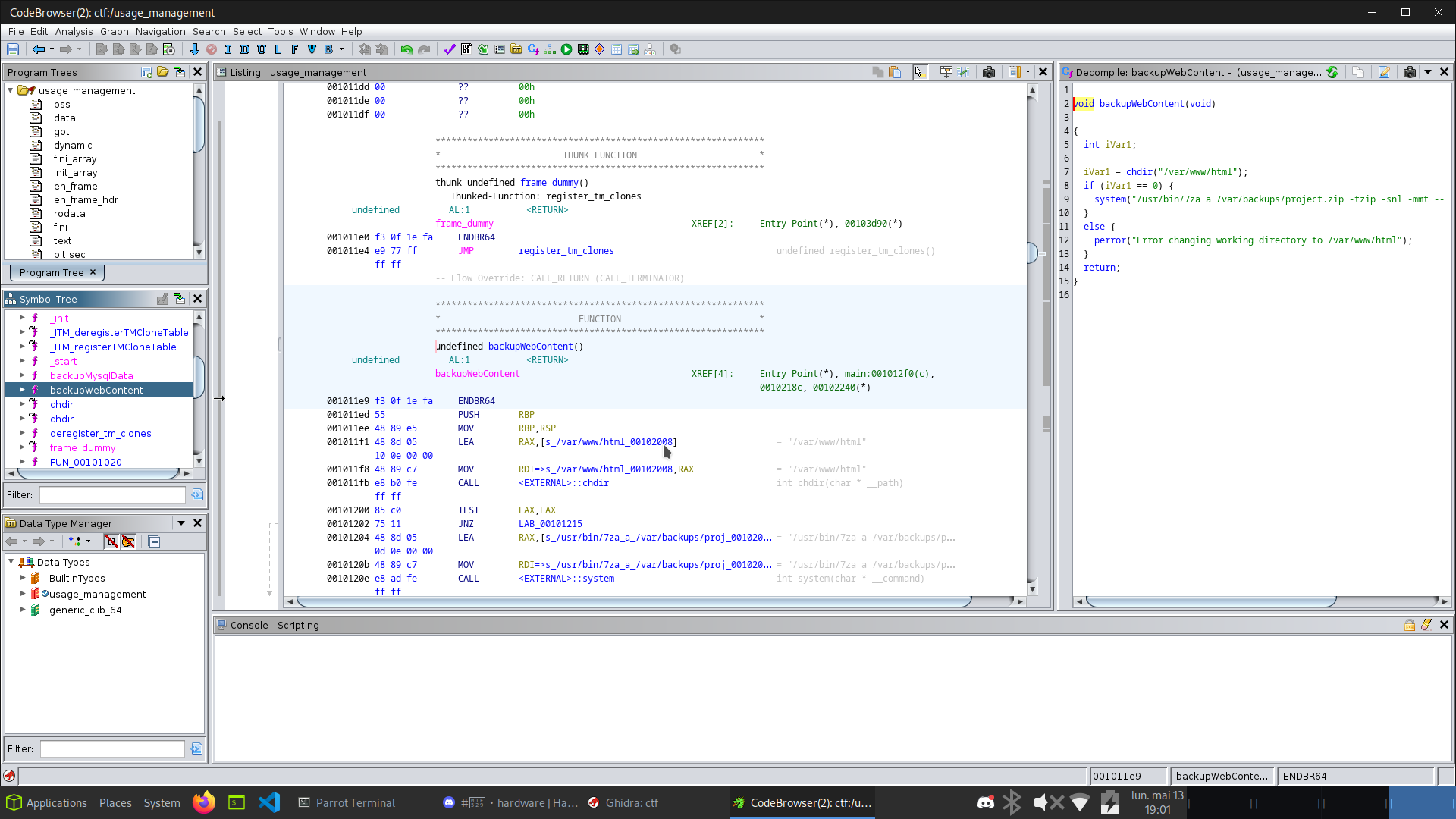Copy text using decompiler copy icon
Viewport: 1456px width, 819px height.
[x=1357, y=72]
